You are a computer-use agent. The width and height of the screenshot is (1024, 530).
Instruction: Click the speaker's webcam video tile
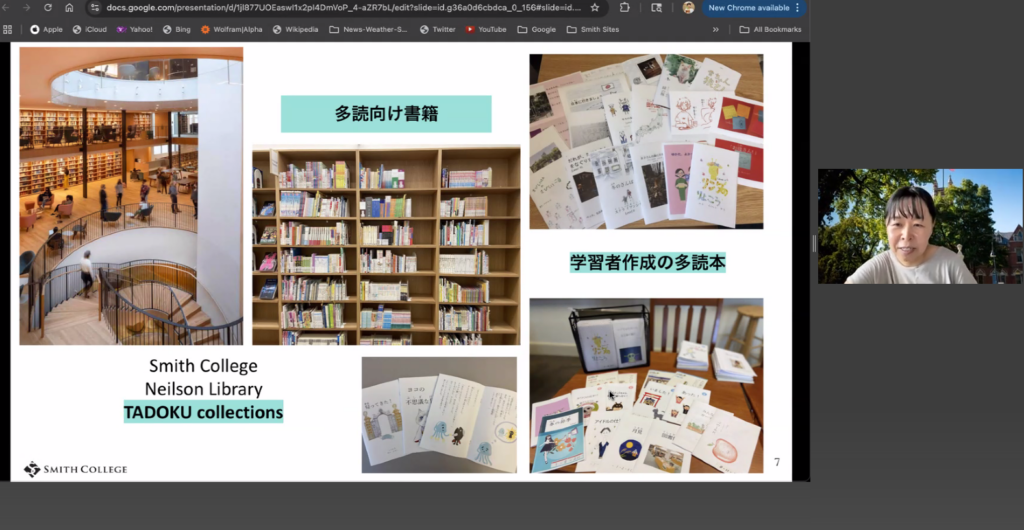pyautogui.click(x=920, y=226)
